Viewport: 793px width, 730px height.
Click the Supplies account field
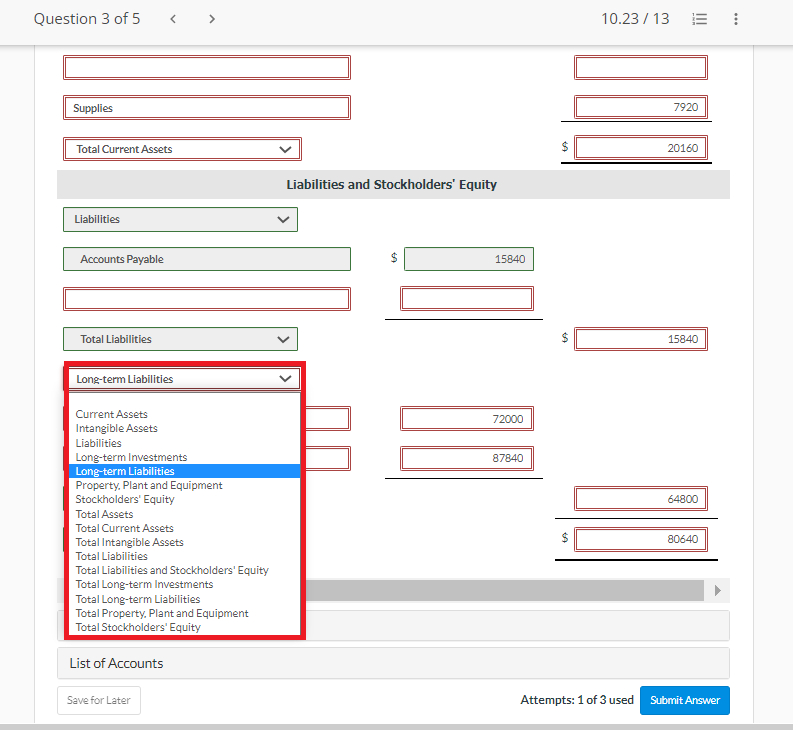pos(207,108)
